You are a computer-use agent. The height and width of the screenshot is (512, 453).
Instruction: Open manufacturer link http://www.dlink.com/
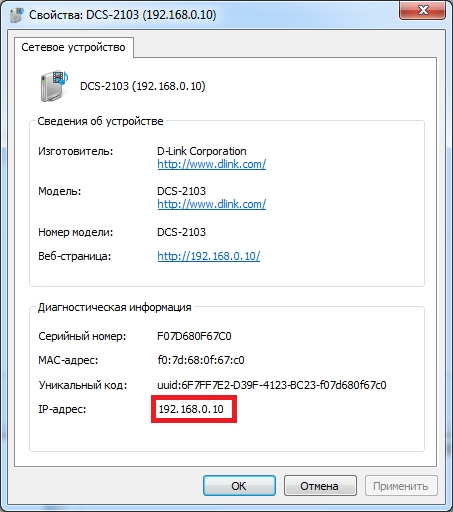(212, 164)
